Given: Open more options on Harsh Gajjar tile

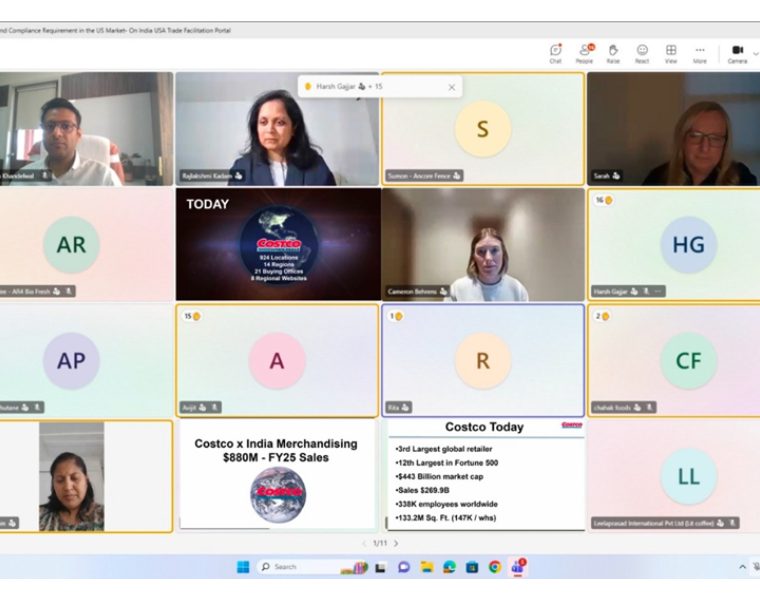Looking at the screenshot, I should pyautogui.click(x=657, y=291).
